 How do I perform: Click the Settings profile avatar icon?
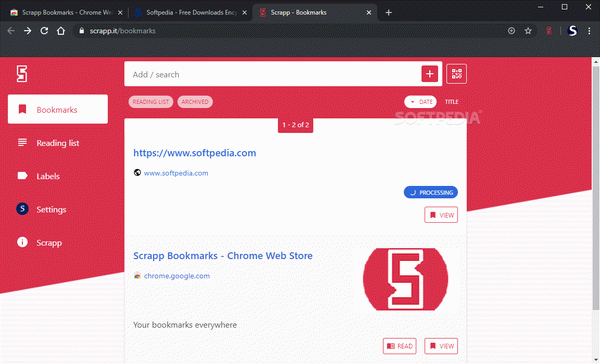[x=22, y=209]
